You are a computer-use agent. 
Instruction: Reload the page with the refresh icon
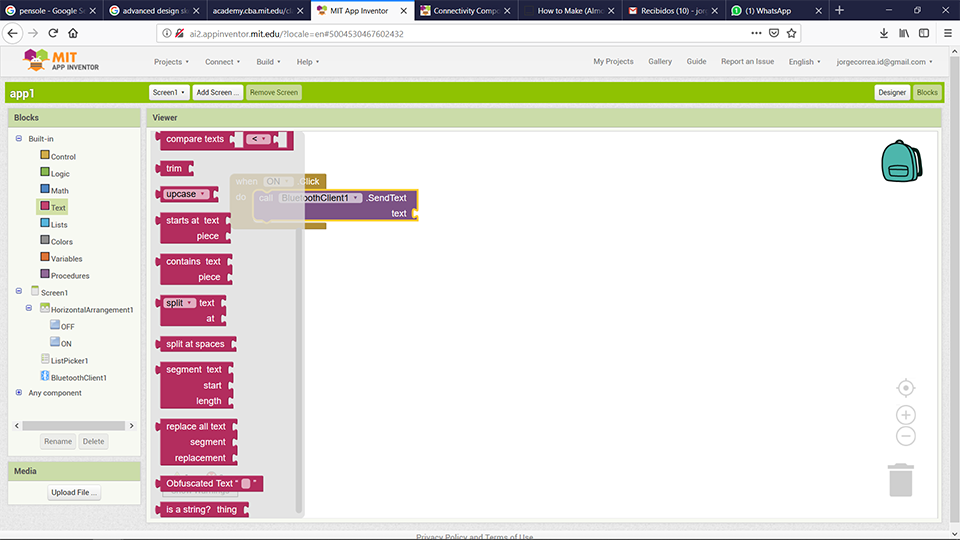click(53, 33)
